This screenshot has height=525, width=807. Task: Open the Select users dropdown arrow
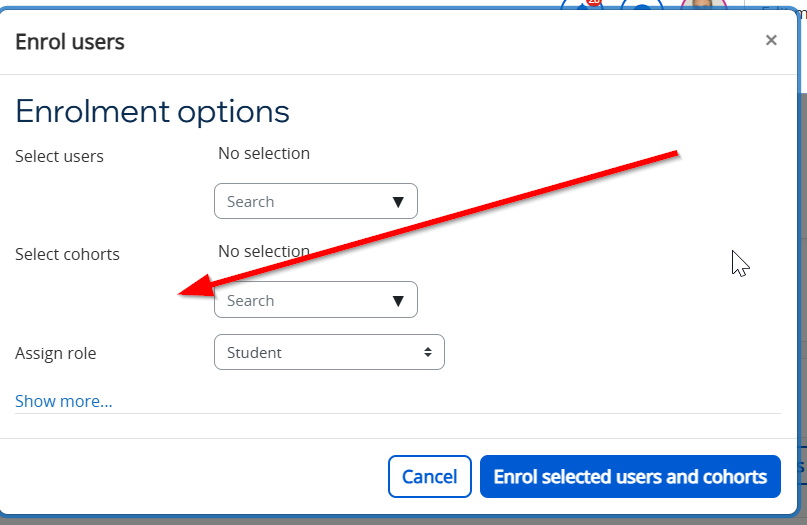click(x=398, y=202)
